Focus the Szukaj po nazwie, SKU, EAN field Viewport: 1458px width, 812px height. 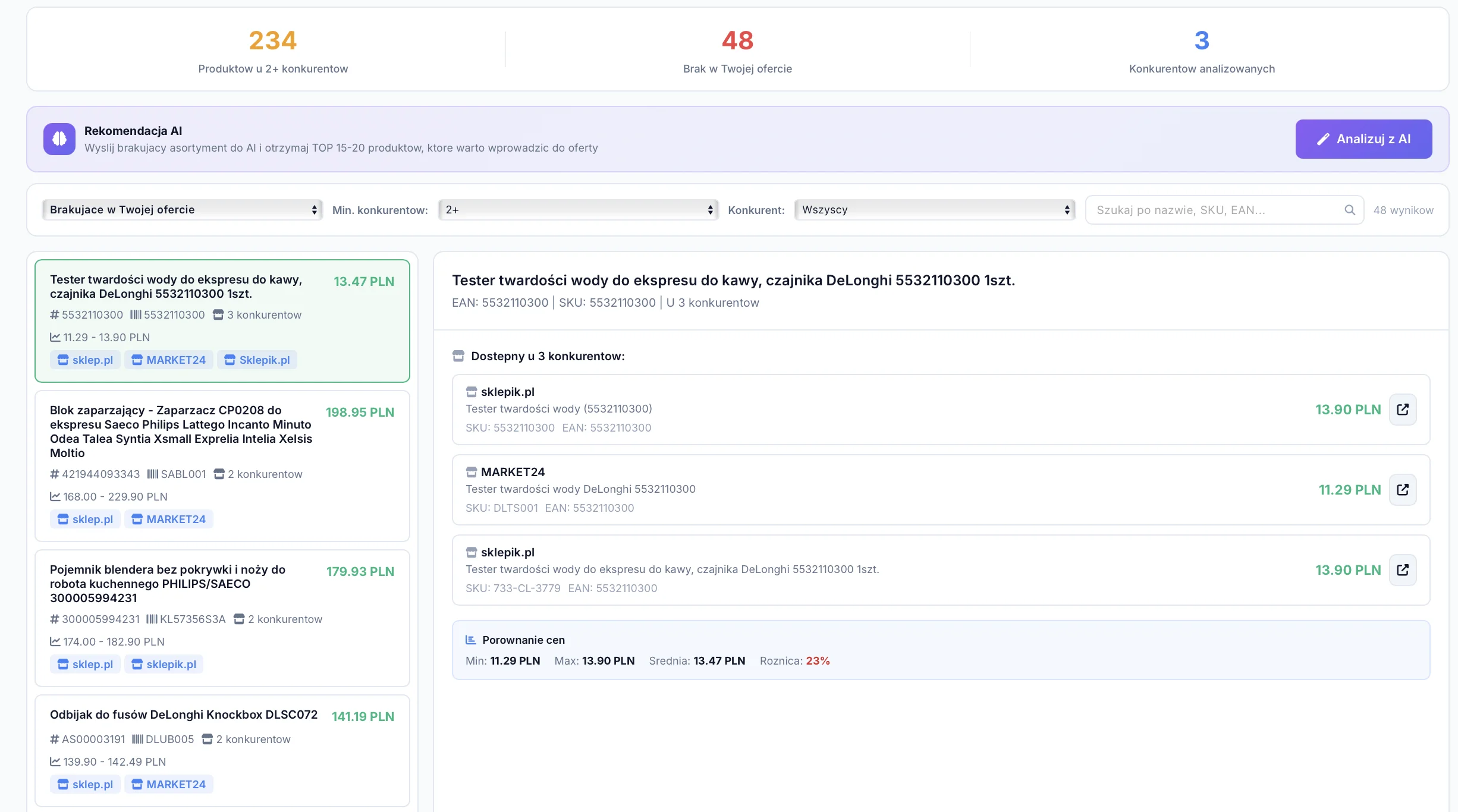pyautogui.click(x=1213, y=210)
